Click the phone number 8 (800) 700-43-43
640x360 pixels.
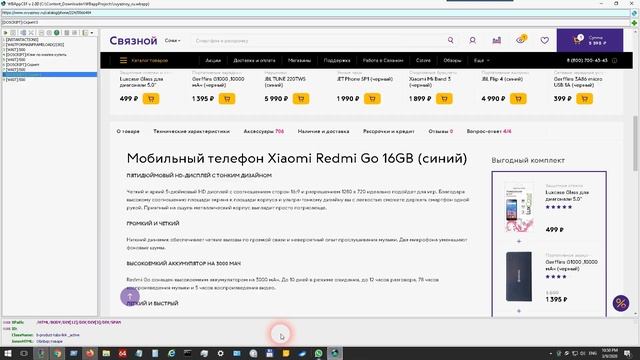click(x=587, y=60)
